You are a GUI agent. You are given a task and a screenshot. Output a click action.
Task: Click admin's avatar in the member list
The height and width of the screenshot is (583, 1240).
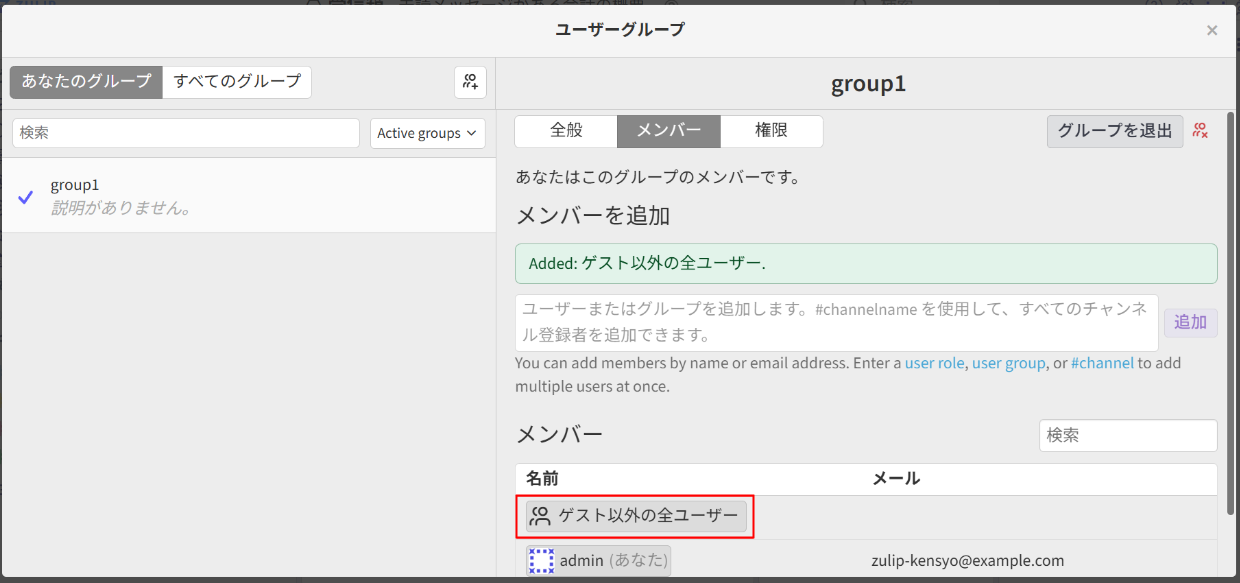(x=541, y=561)
